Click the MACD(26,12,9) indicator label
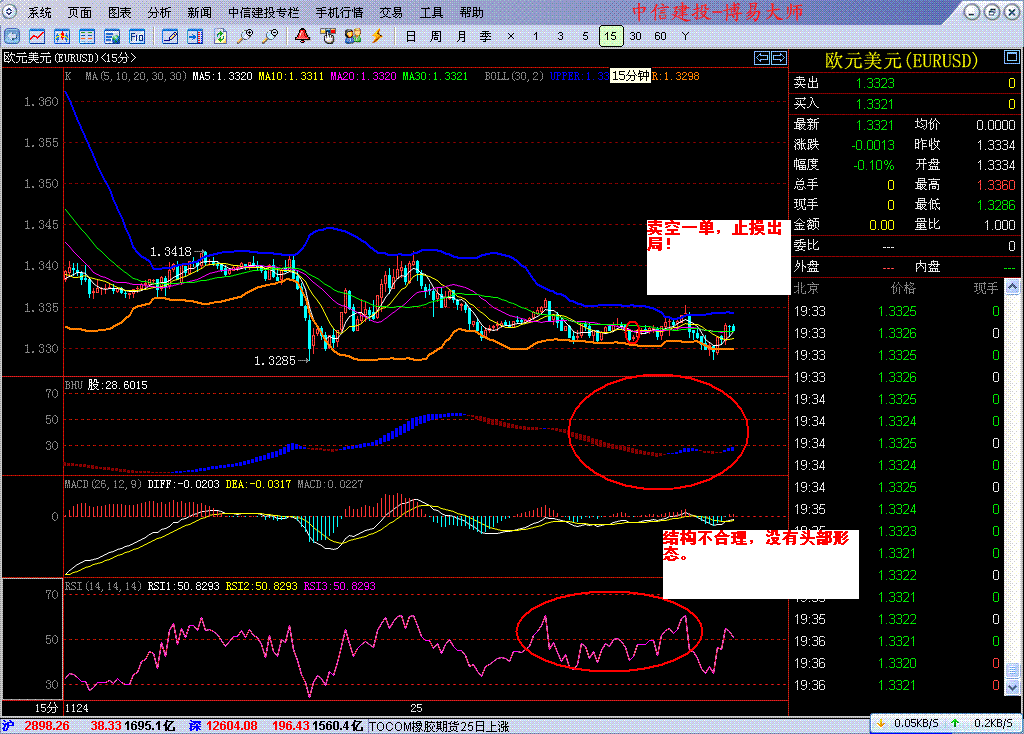 [103, 484]
